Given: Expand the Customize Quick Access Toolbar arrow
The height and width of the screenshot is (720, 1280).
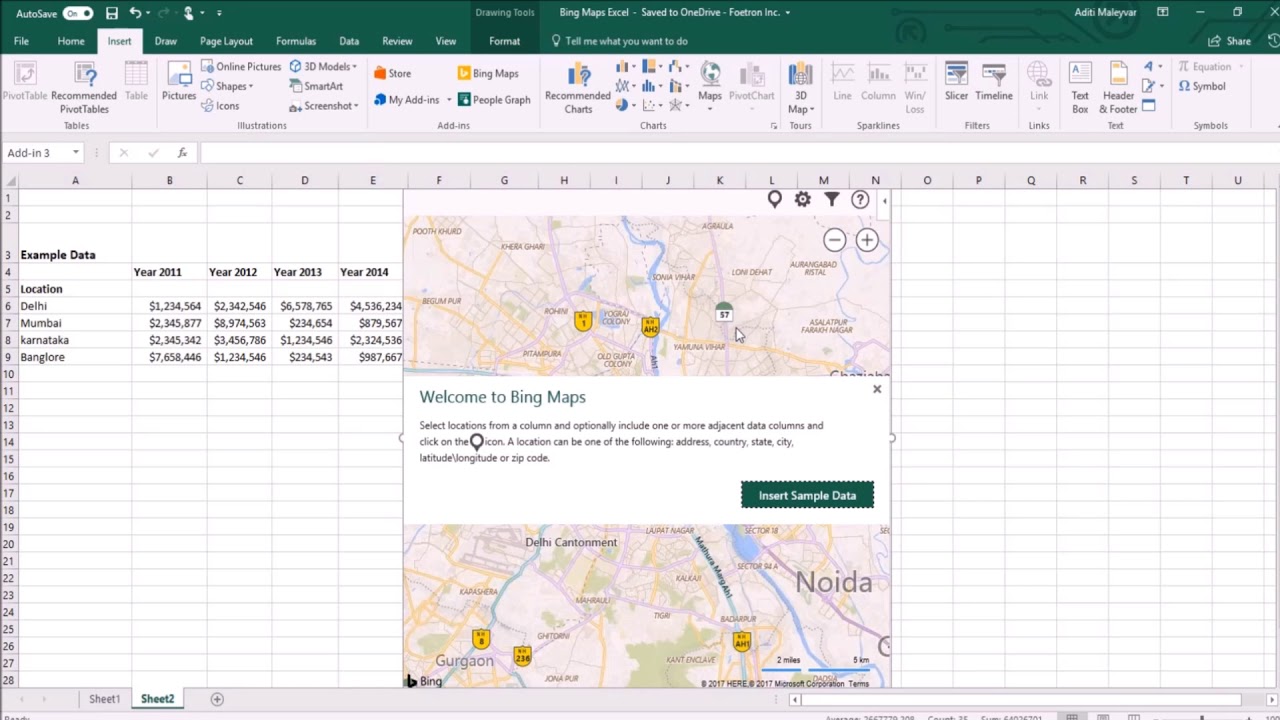Looking at the screenshot, I should tap(219, 13).
